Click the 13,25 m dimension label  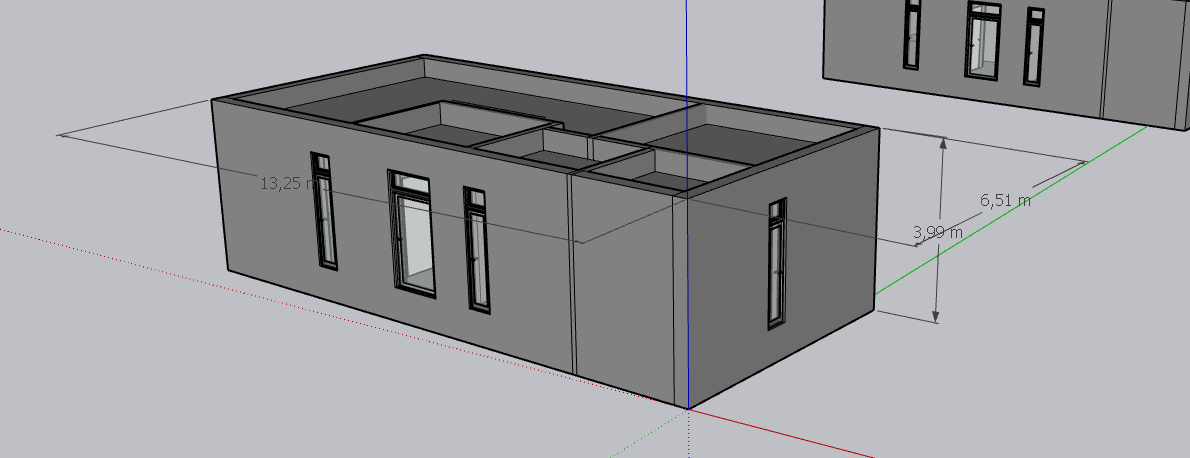pyautogui.click(x=282, y=184)
